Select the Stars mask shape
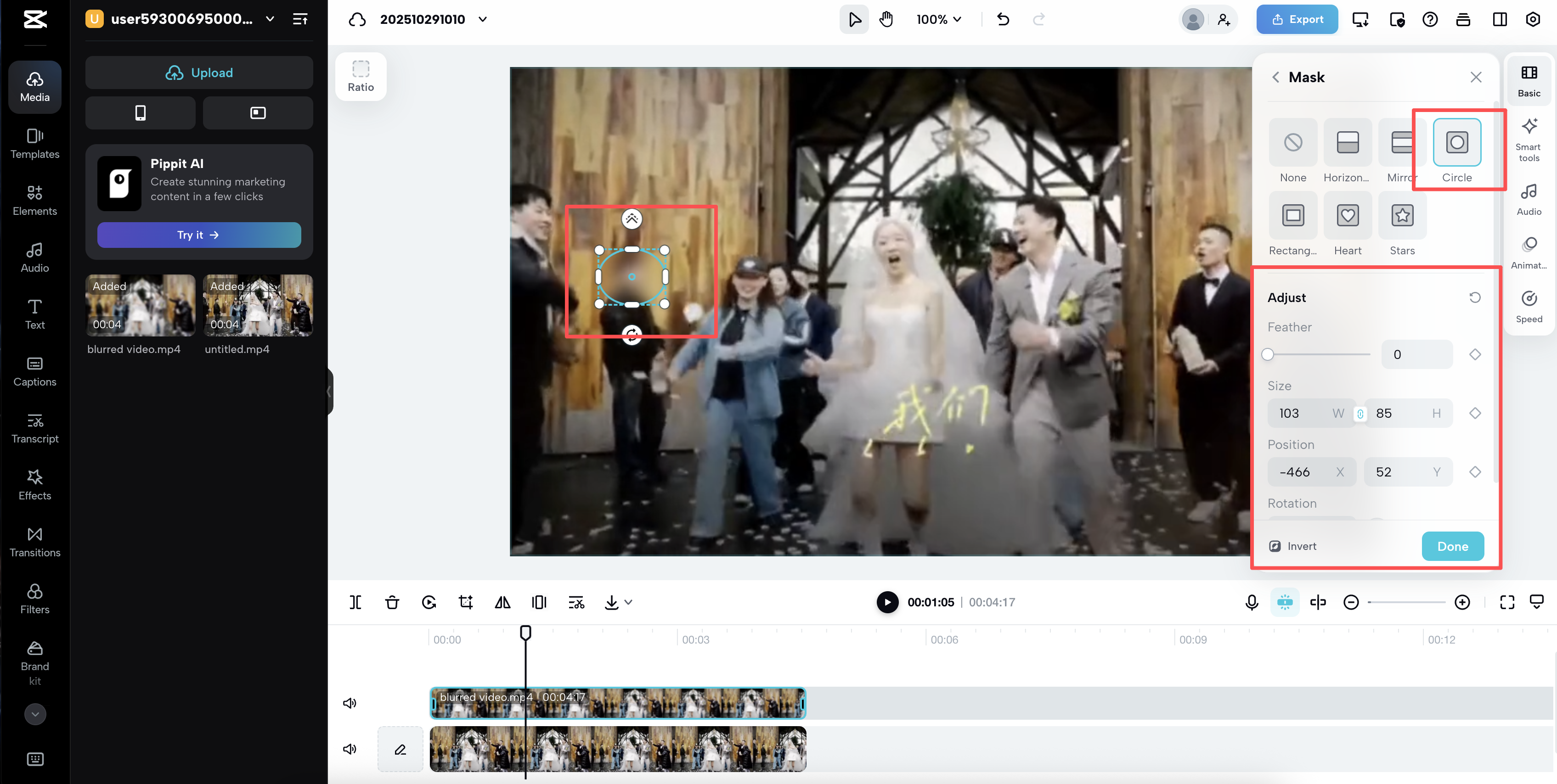 [x=1402, y=216]
